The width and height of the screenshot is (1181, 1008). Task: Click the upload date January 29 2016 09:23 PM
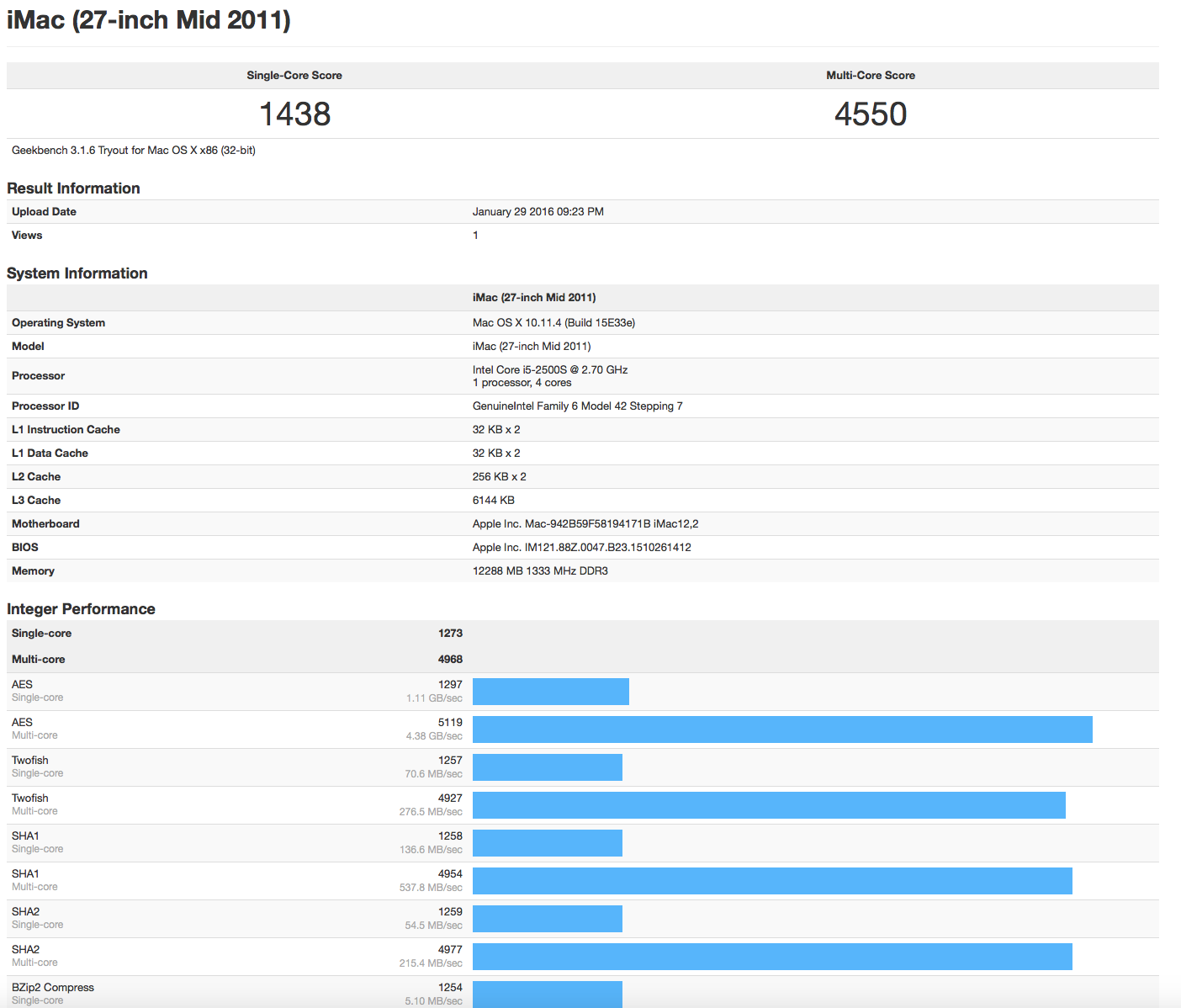point(538,212)
